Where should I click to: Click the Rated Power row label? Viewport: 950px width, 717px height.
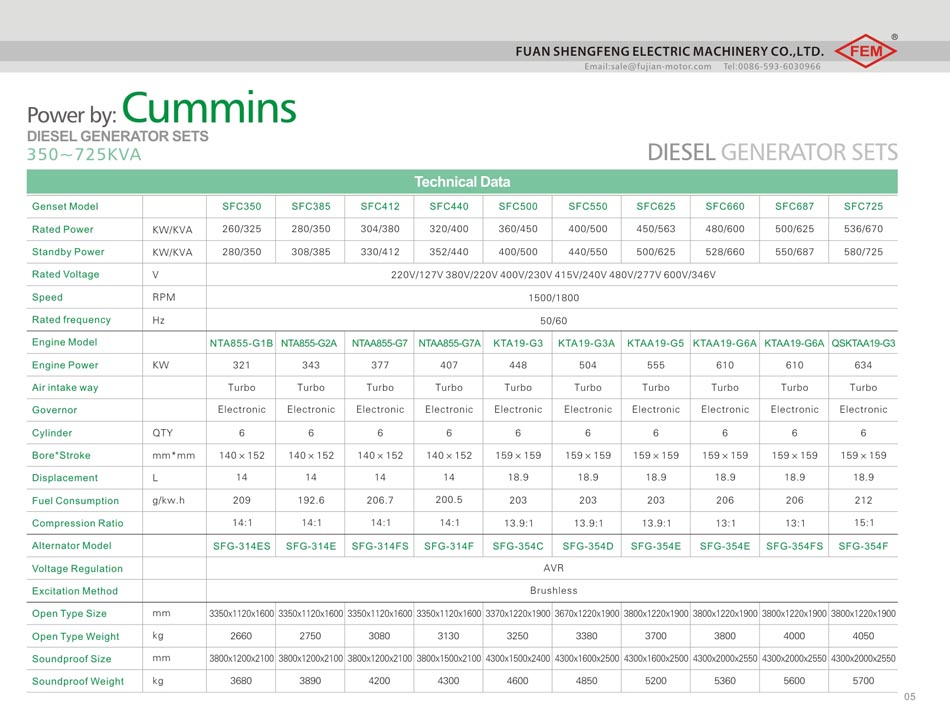point(62,229)
